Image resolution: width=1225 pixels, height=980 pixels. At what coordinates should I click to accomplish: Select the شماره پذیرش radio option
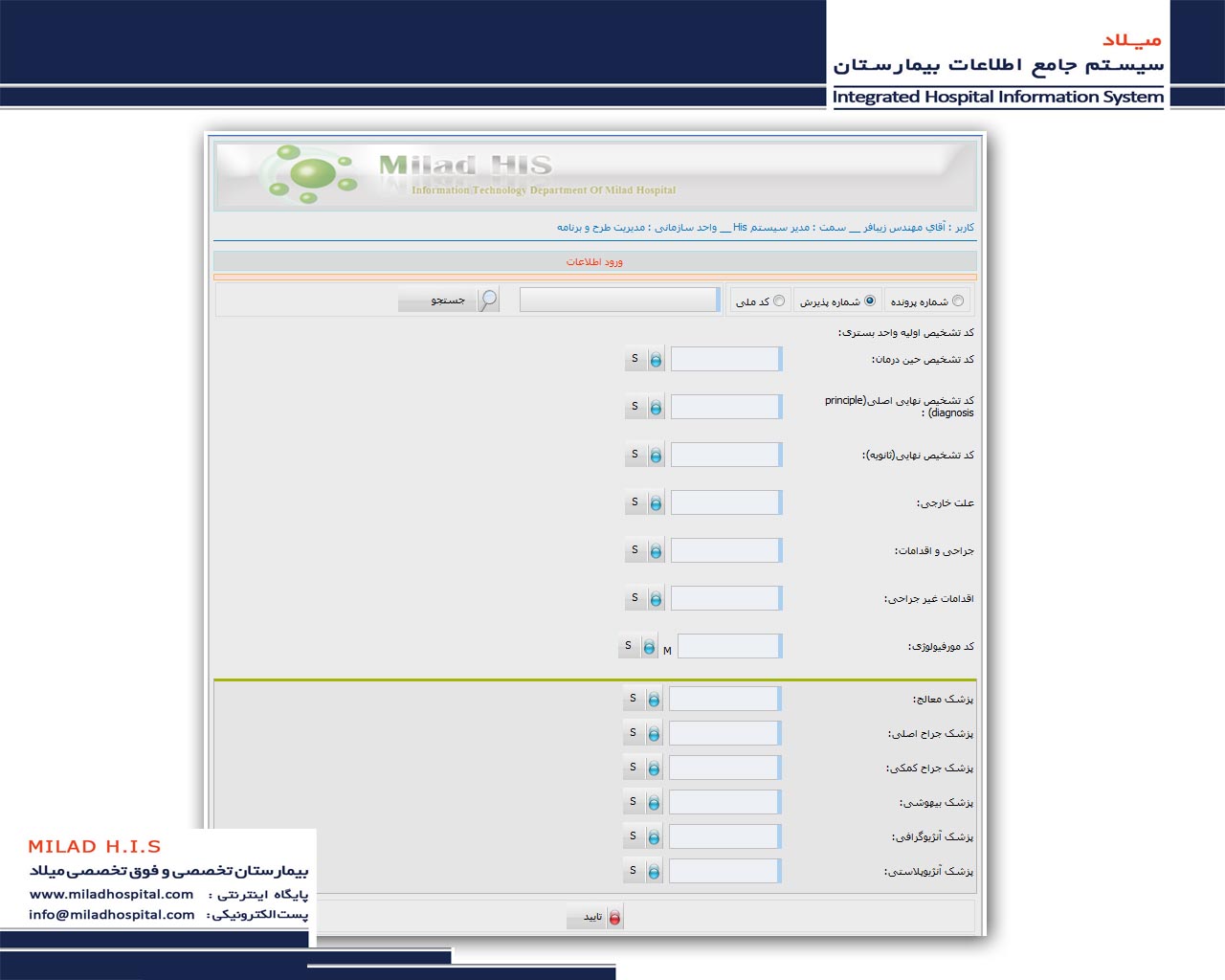point(870,301)
